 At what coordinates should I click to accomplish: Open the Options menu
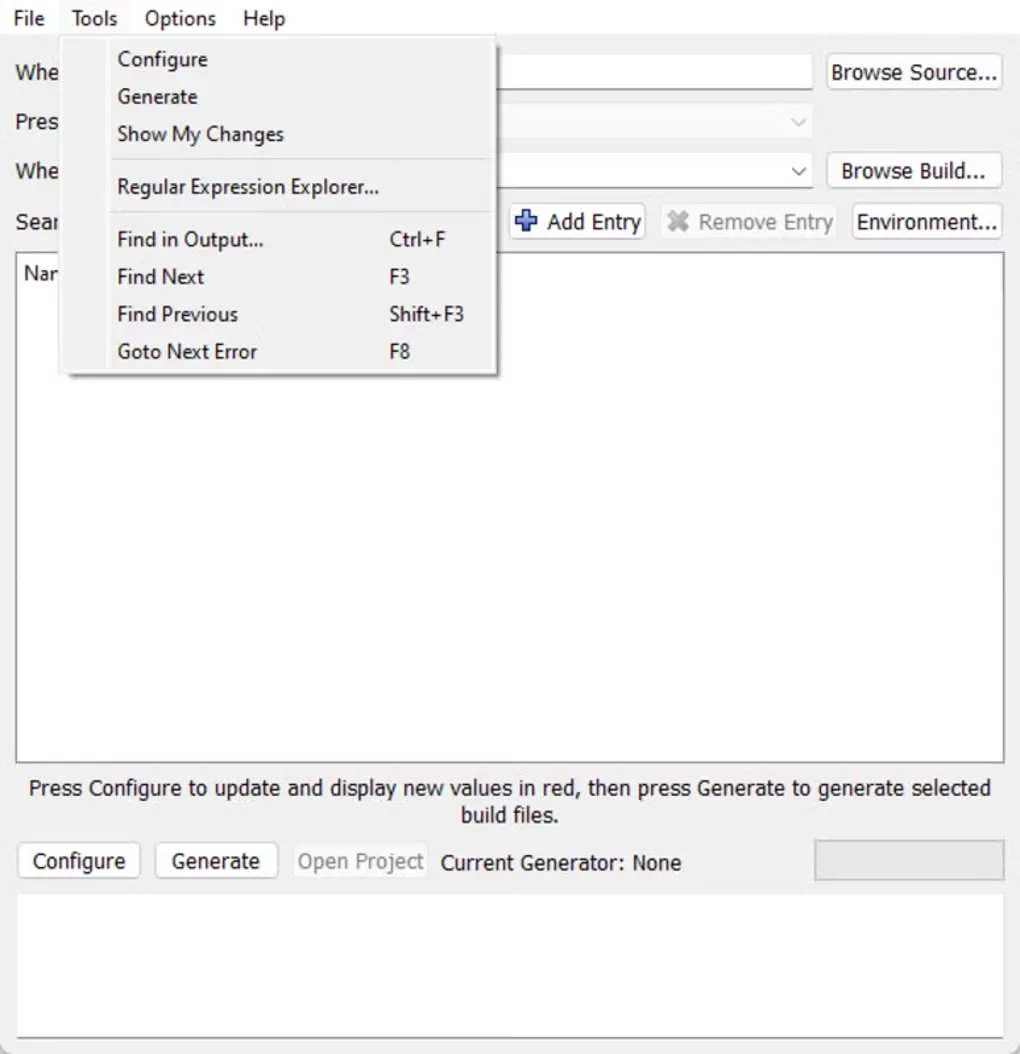[180, 18]
